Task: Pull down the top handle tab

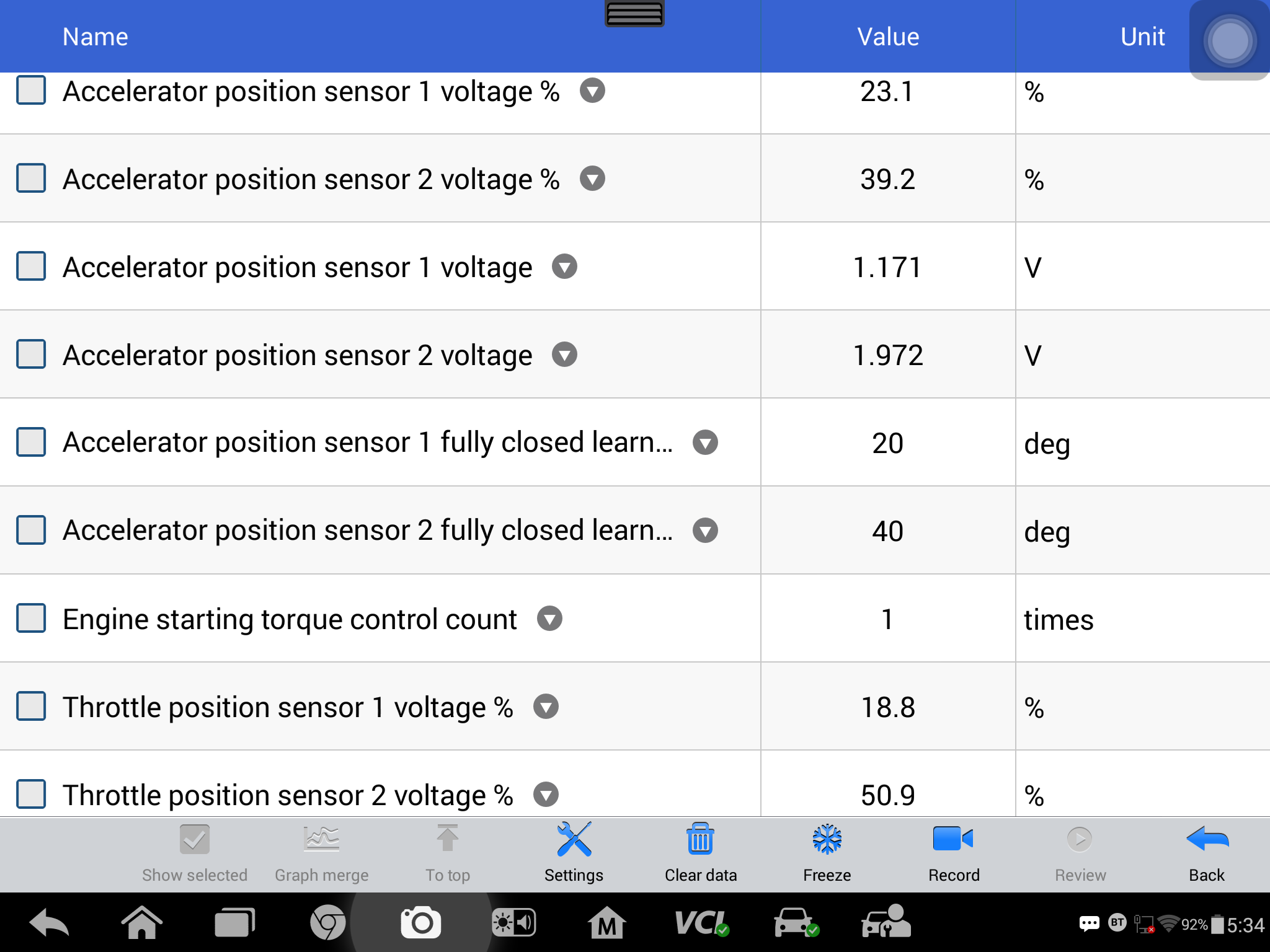Action: pyautogui.click(x=634, y=13)
